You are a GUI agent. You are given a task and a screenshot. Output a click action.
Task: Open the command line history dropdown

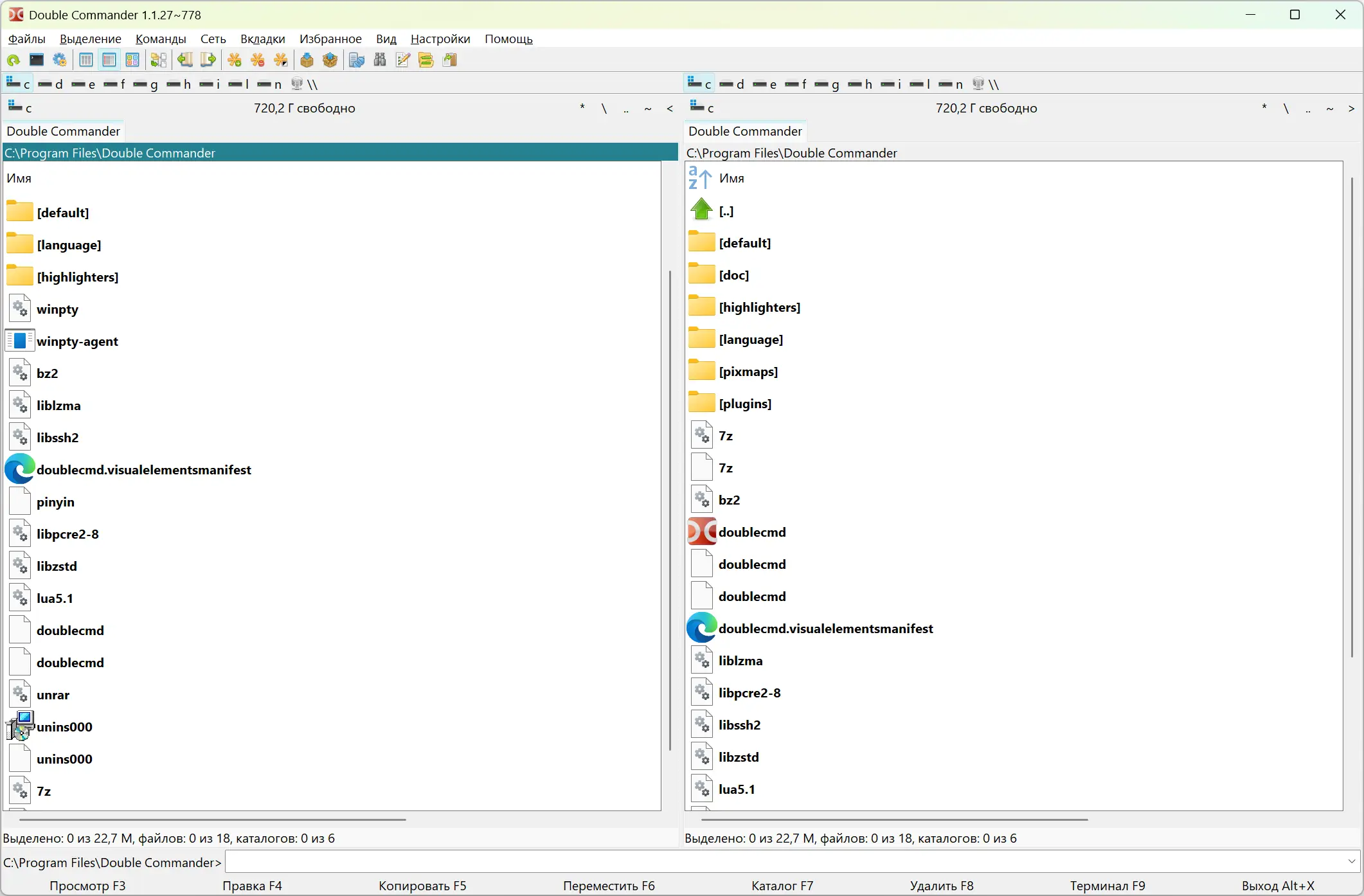tap(1351, 861)
